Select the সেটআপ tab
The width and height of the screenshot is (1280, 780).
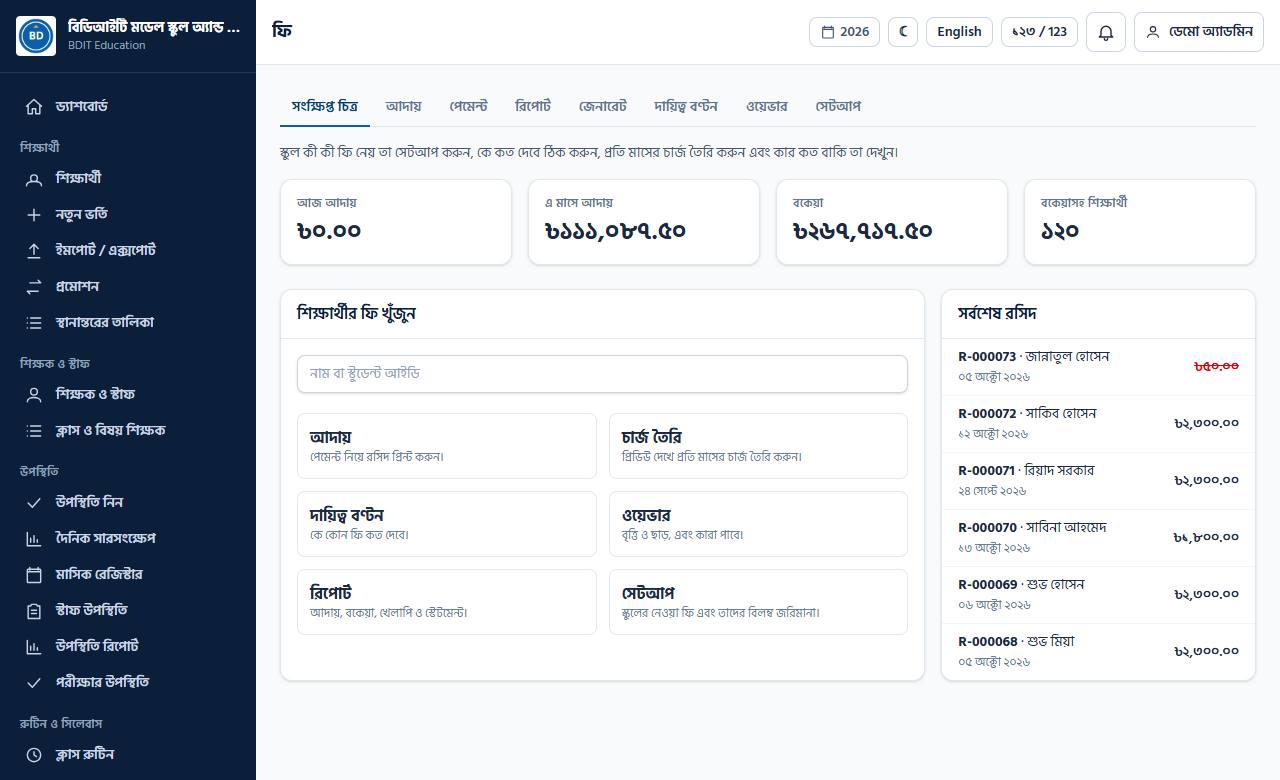pos(838,106)
